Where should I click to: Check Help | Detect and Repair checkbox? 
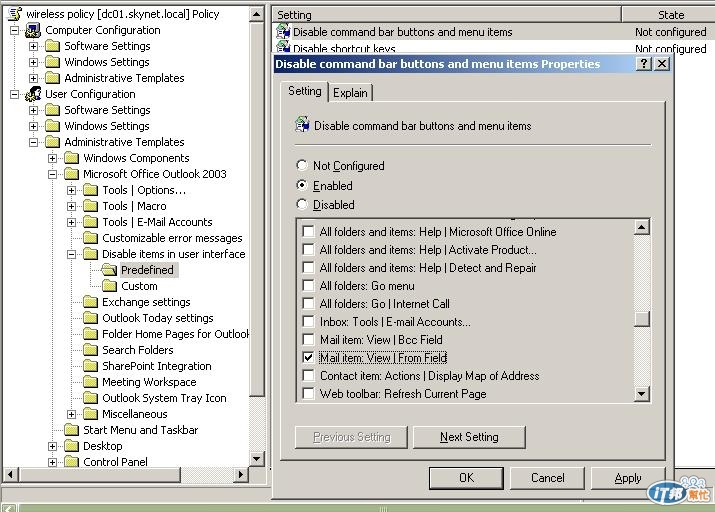tap(309, 267)
